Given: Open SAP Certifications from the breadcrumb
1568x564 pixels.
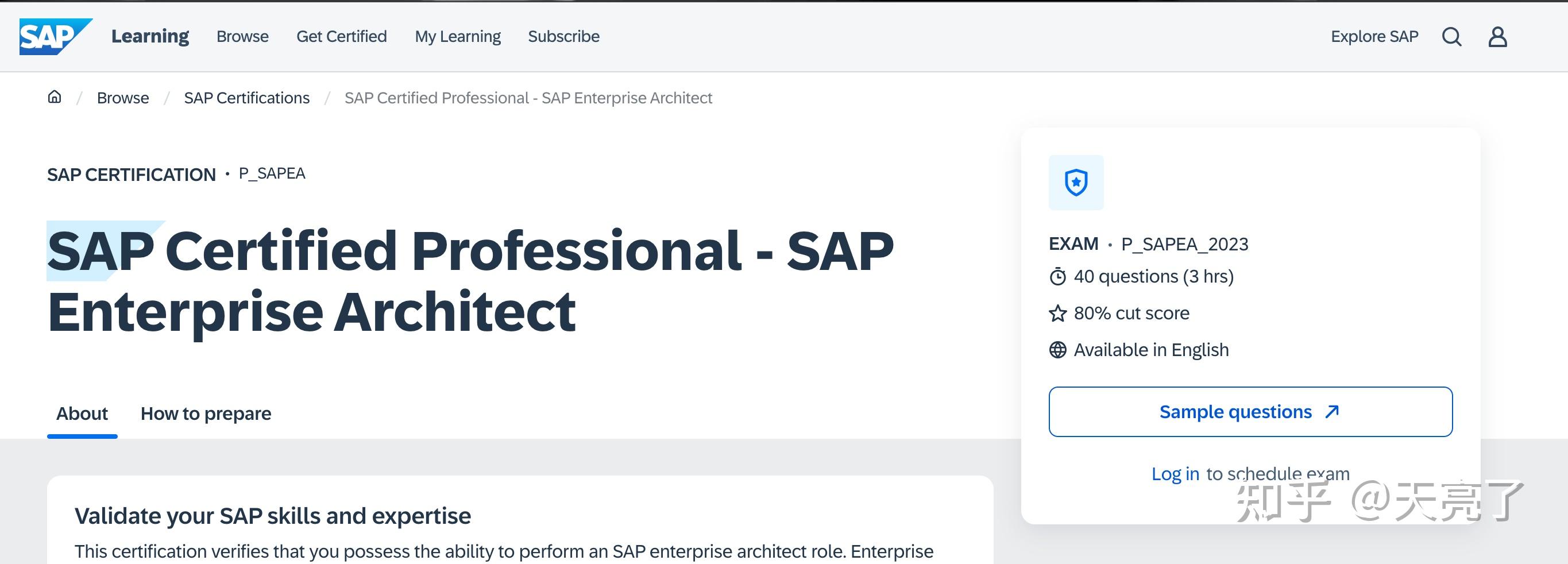Looking at the screenshot, I should (x=246, y=97).
